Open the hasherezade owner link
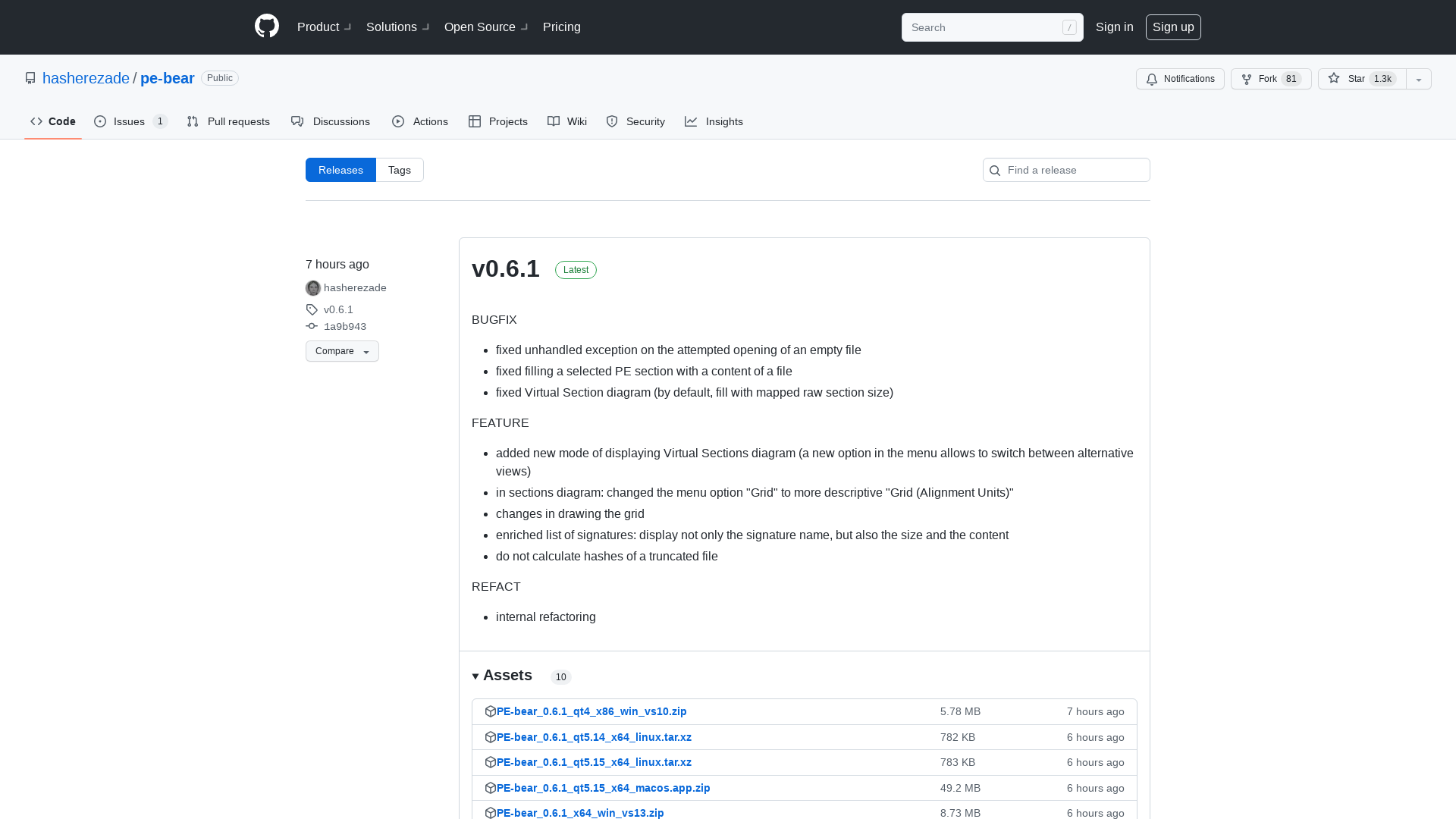The width and height of the screenshot is (1456, 819). coord(86,78)
